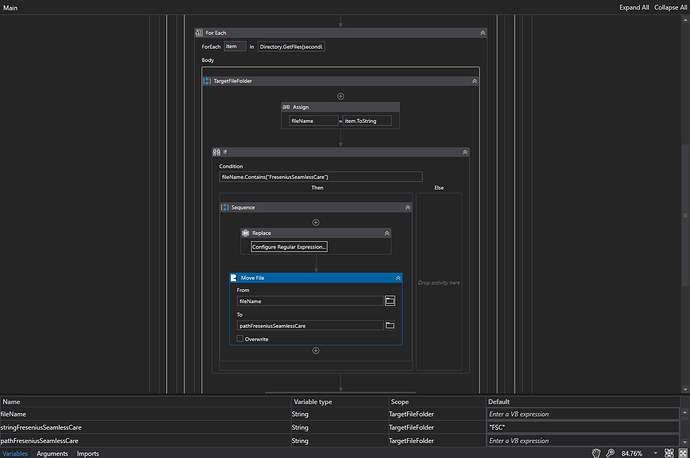Click scope TargetFileFolder for stringFreseniusSeamlessCare

tap(411, 427)
